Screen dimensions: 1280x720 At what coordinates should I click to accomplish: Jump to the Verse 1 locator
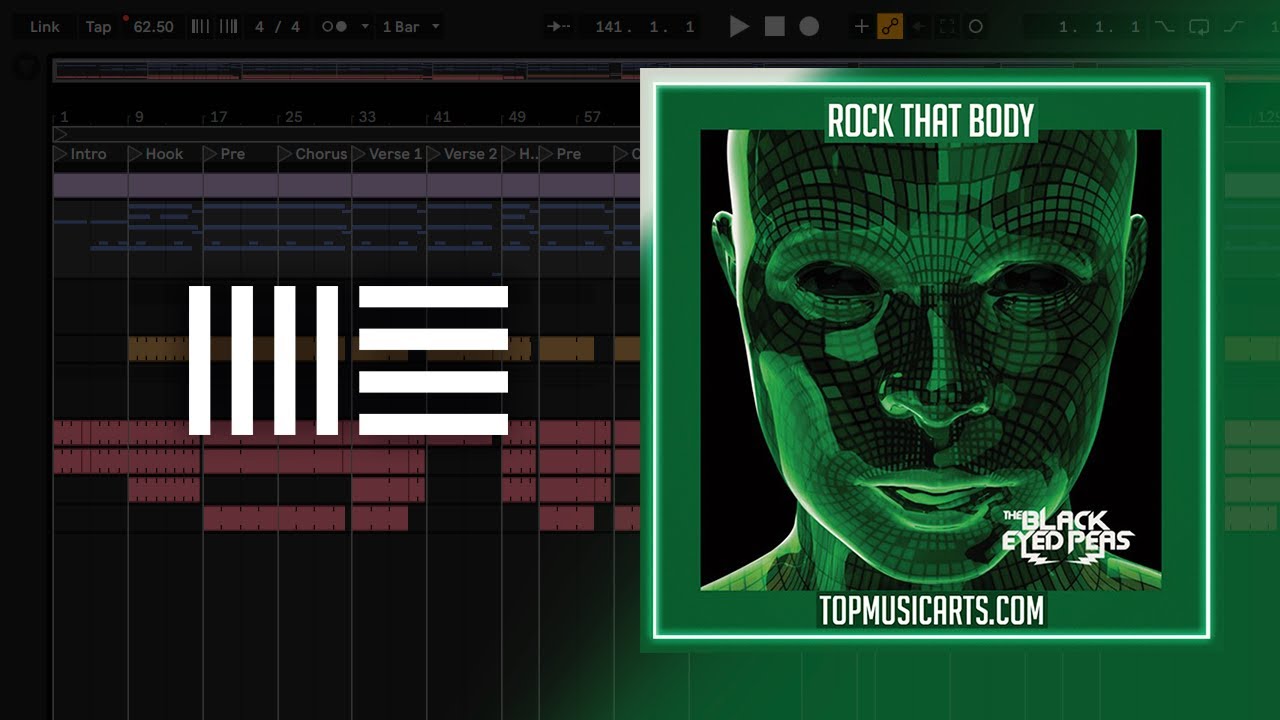pyautogui.click(x=388, y=154)
